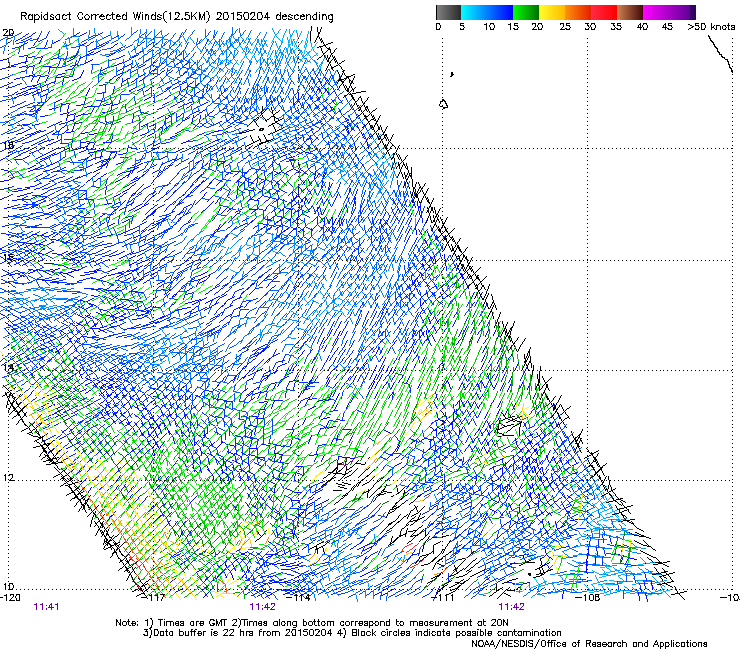Click the 'Times are GMT' note line
Viewport: 740px width, 650px height.
[311, 623]
